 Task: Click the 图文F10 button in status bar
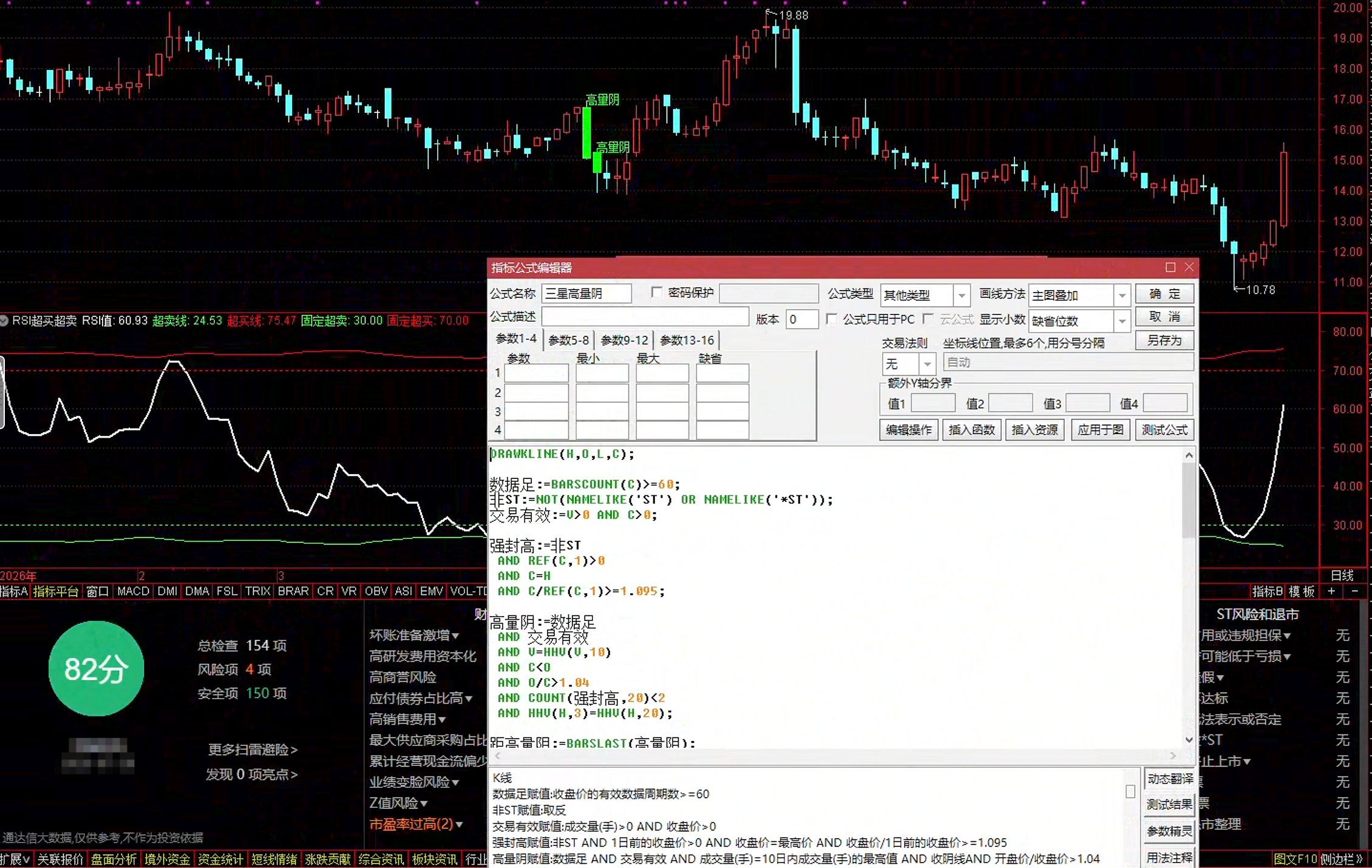pos(1295,860)
